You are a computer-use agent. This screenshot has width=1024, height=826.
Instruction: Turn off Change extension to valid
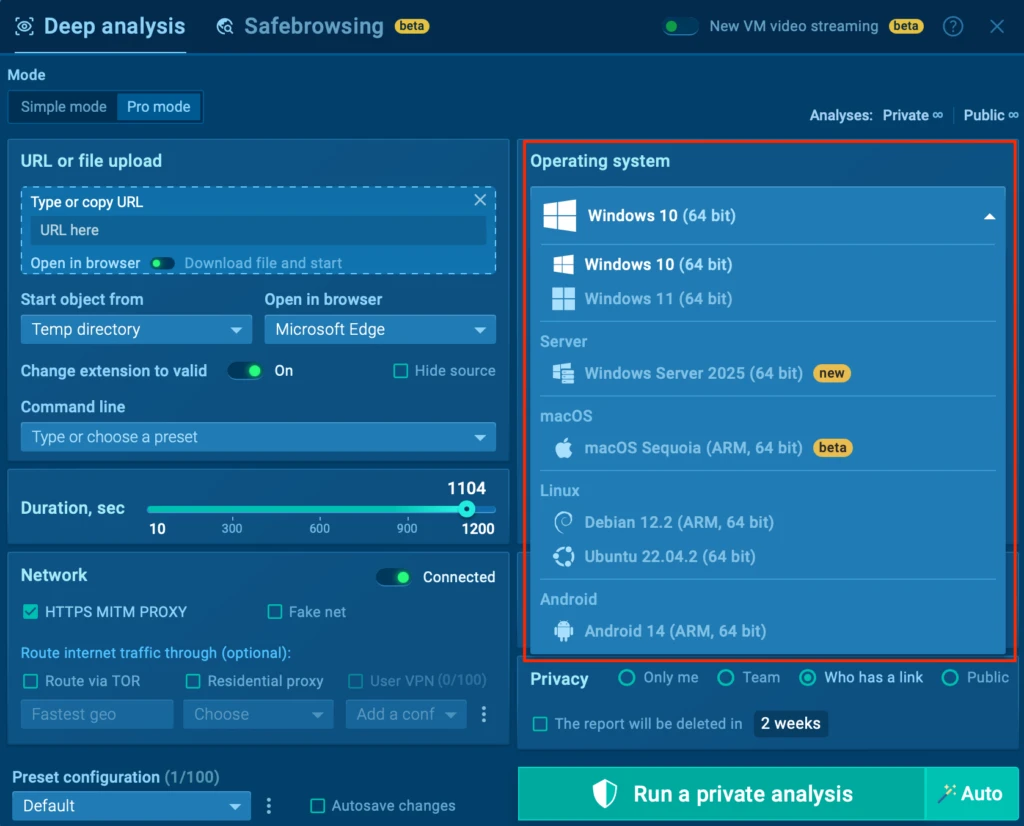(246, 371)
